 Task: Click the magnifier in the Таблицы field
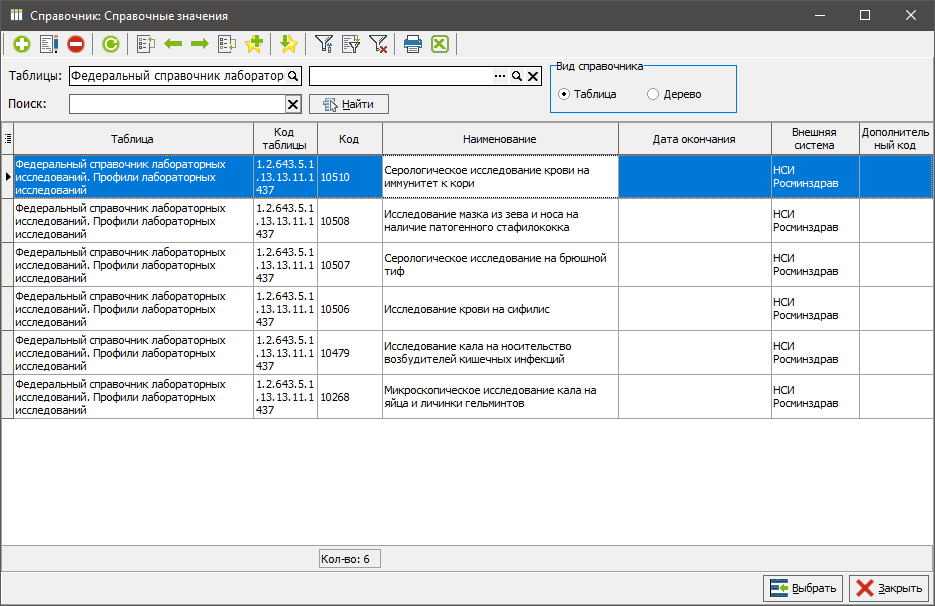(293, 76)
